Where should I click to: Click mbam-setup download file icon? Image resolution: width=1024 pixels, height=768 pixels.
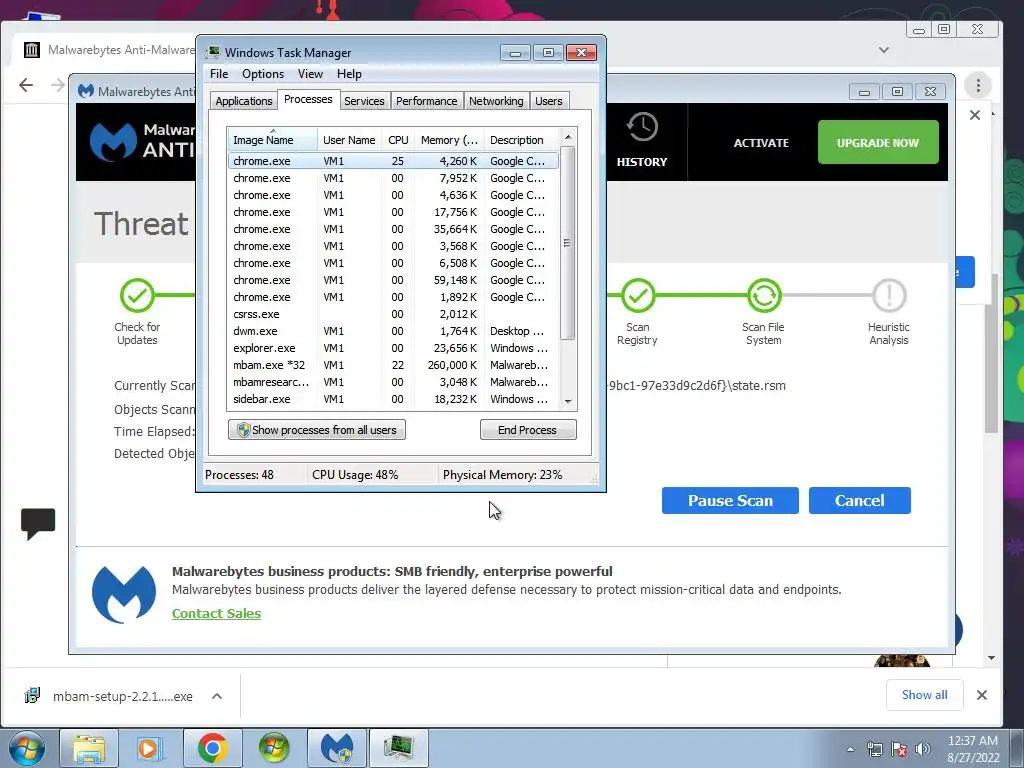[x=32, y=696]
